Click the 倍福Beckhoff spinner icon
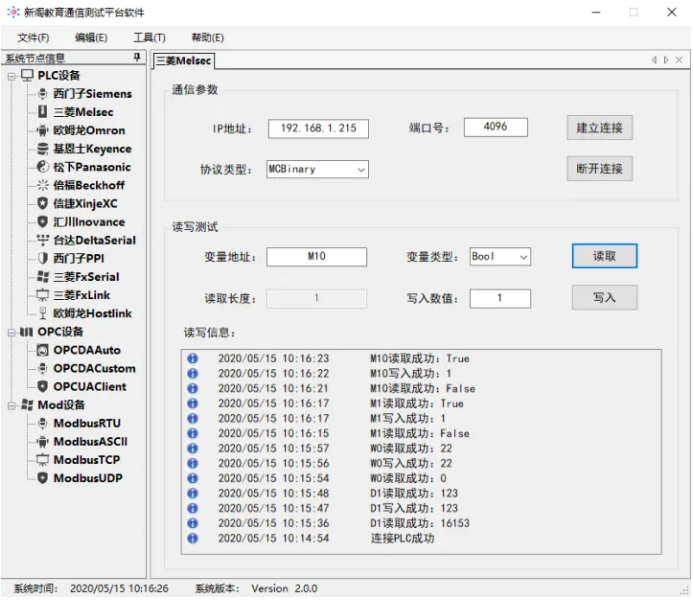The width and height of the screenshot is (693, 600). click(x=42, y=185)
